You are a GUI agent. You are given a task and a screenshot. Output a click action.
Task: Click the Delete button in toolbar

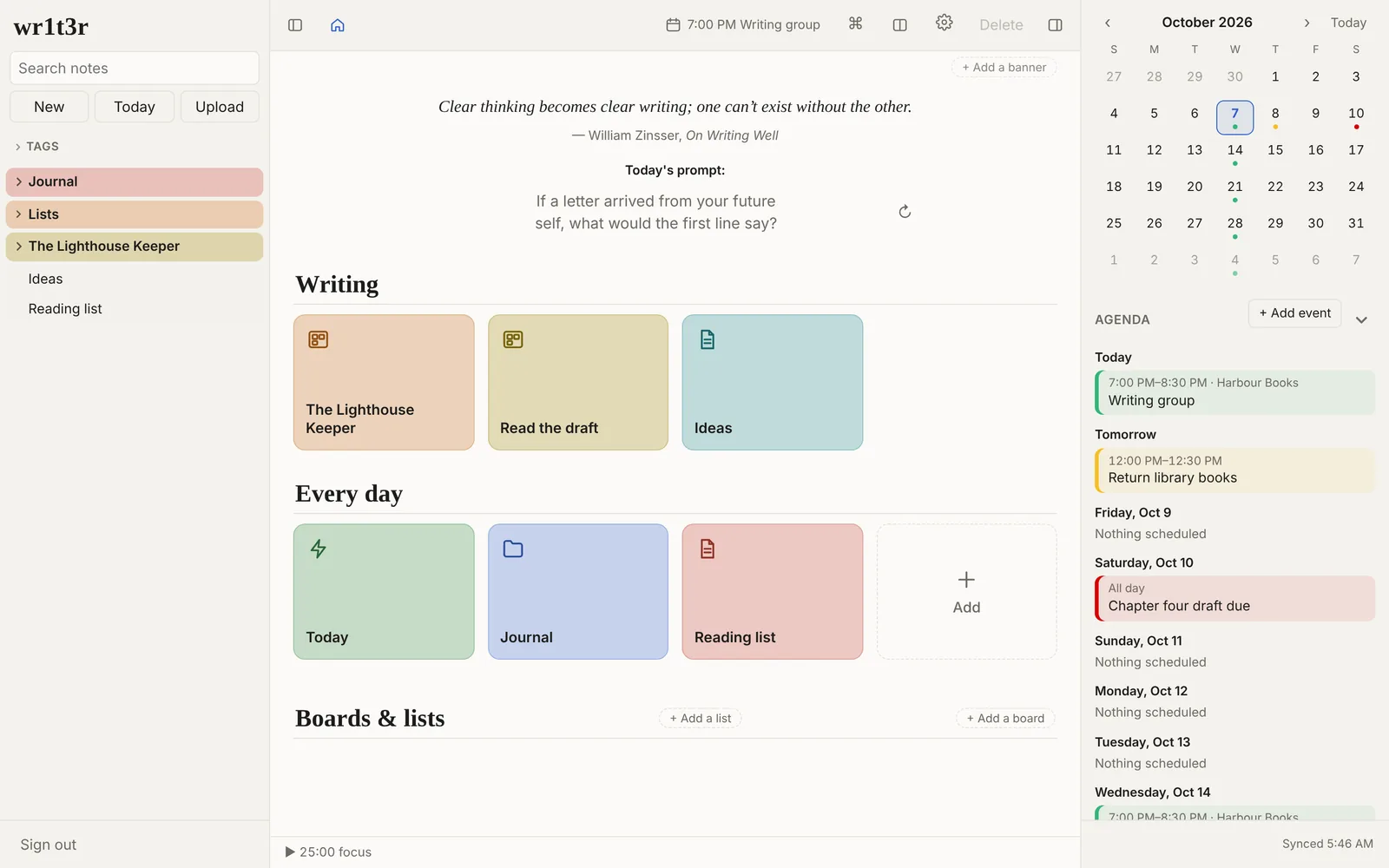tap(1001, 25)
